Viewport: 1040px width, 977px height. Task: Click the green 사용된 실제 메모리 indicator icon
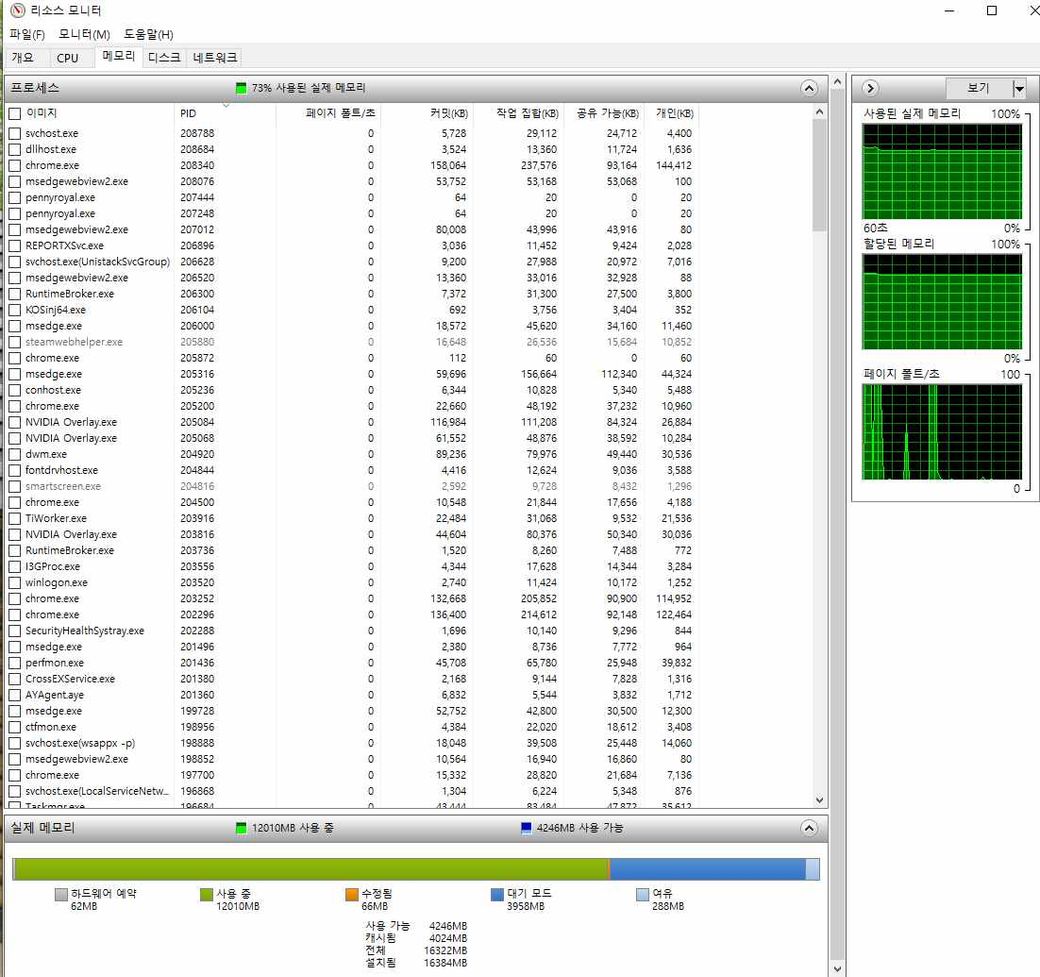click(241, 88)
